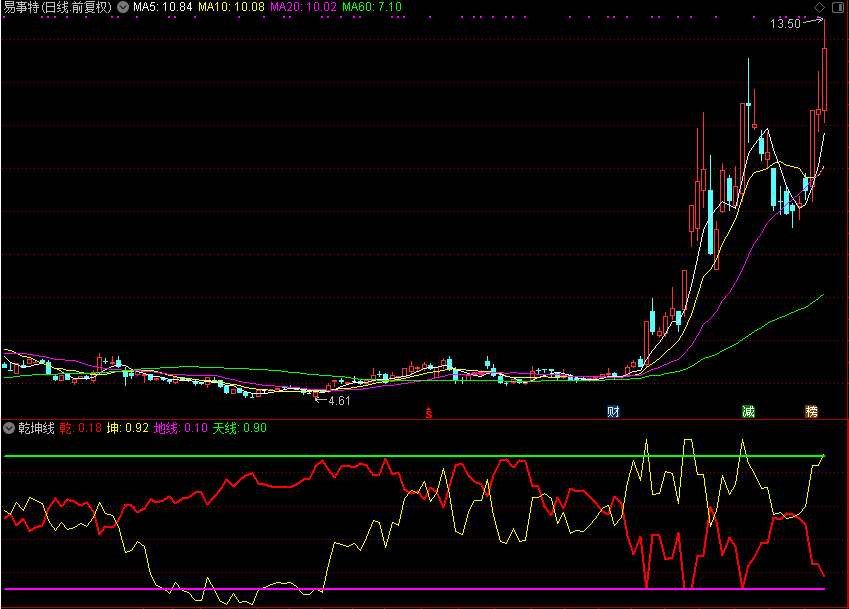Click the diamond icon at top right
The image size is (849, 609).
click(820, 7)
